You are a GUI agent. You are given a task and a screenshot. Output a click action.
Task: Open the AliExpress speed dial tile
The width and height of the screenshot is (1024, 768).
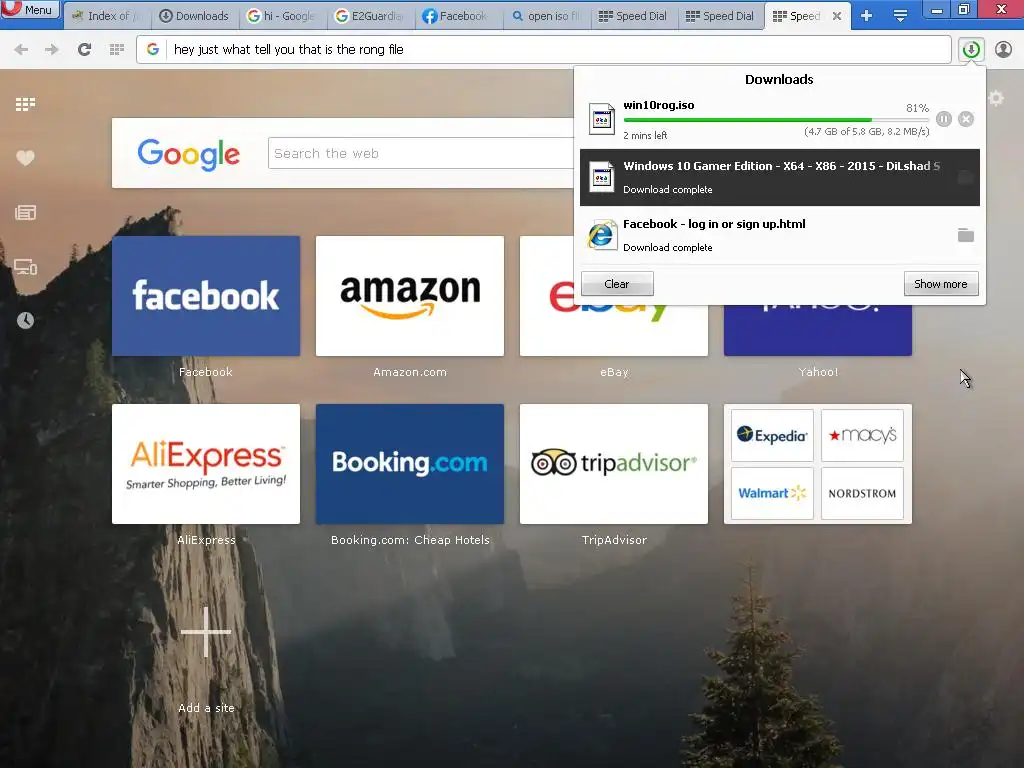pos(206,464)
